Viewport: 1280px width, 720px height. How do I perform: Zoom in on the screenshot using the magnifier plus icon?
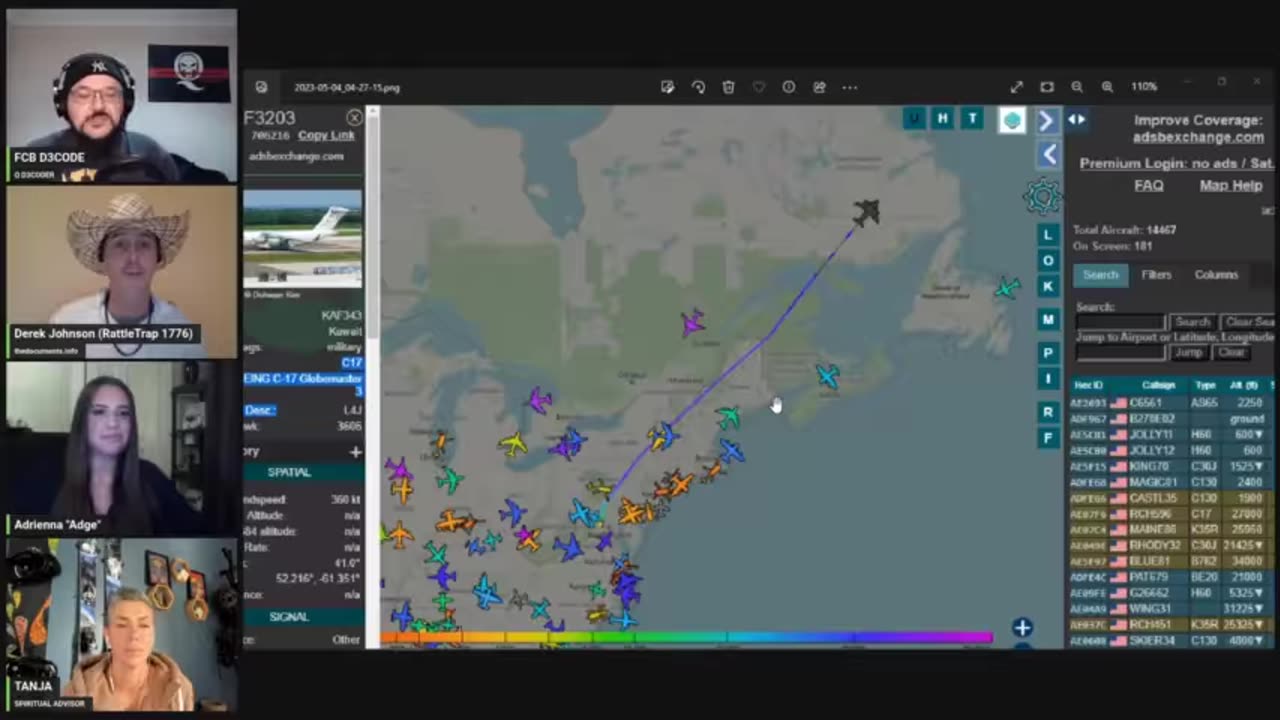coord(1107,87)
